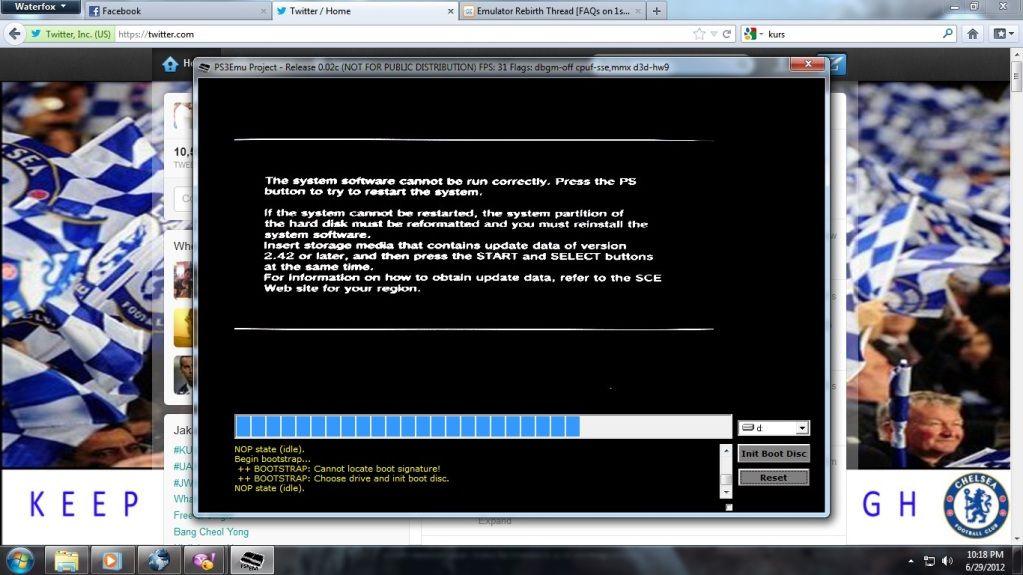Go back to the previous page
This screenshot has width=1023, height=575.
(14, 34)
